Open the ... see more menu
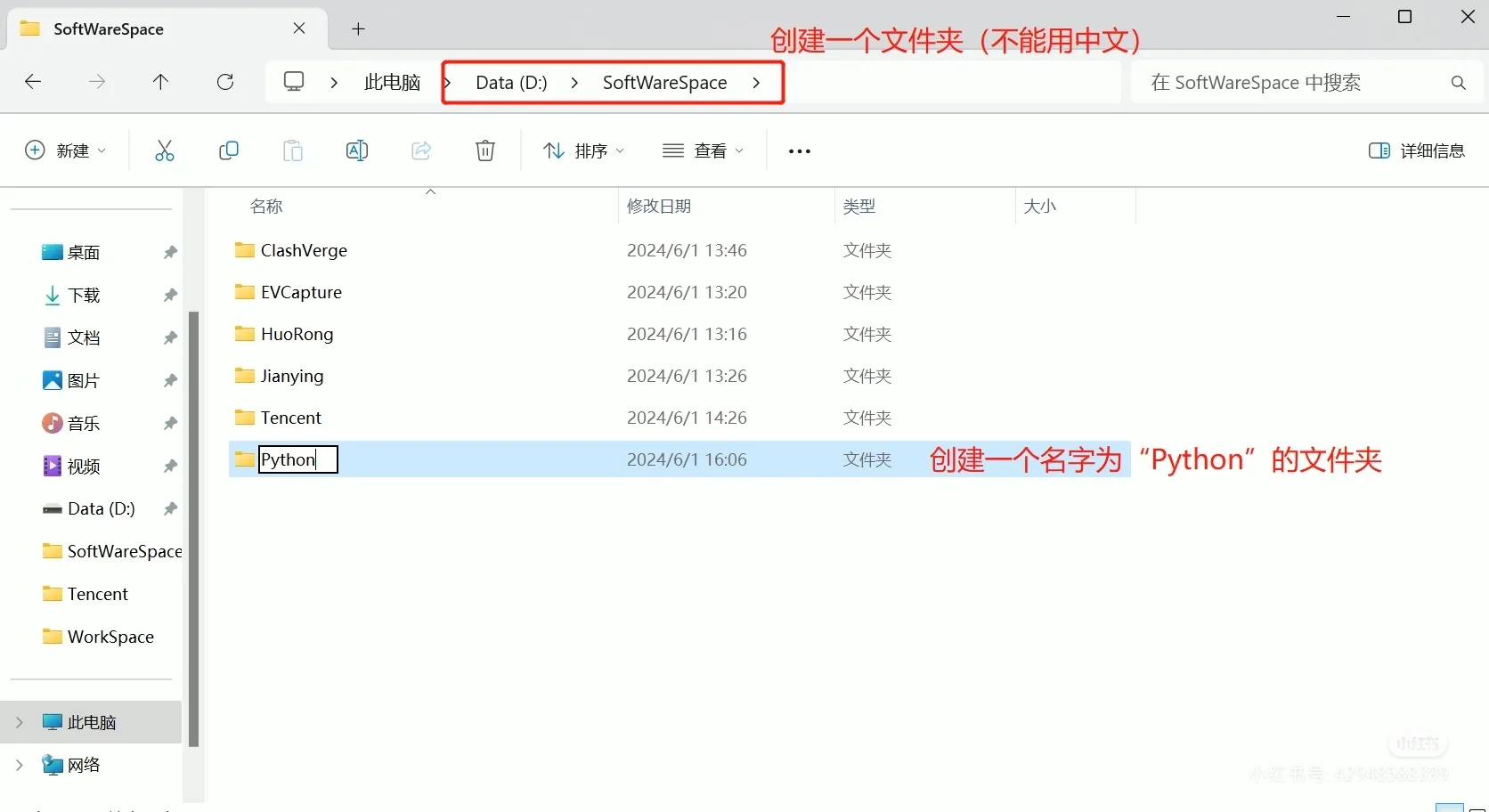The height and width of the screenshot is (812, 1489). [799, 150]
